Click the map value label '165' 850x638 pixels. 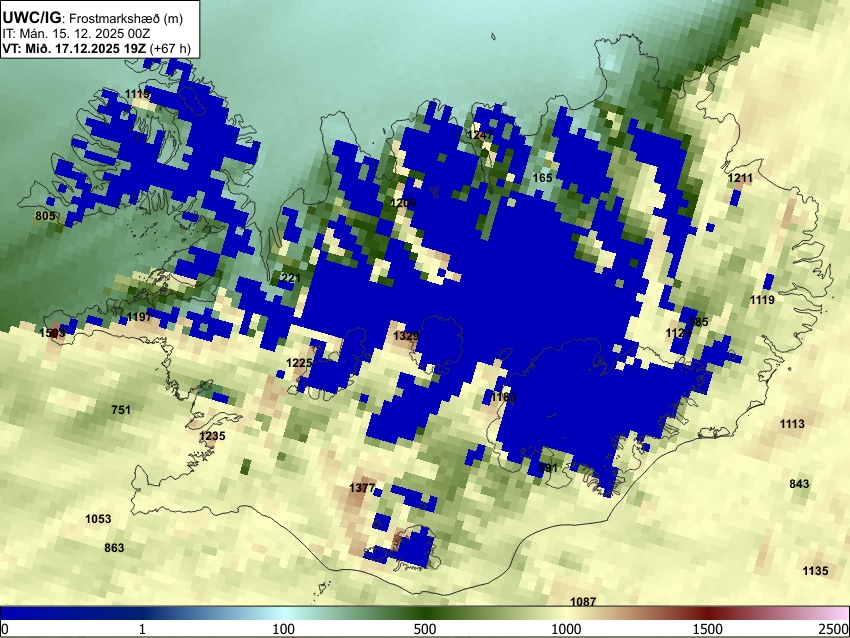542,178
